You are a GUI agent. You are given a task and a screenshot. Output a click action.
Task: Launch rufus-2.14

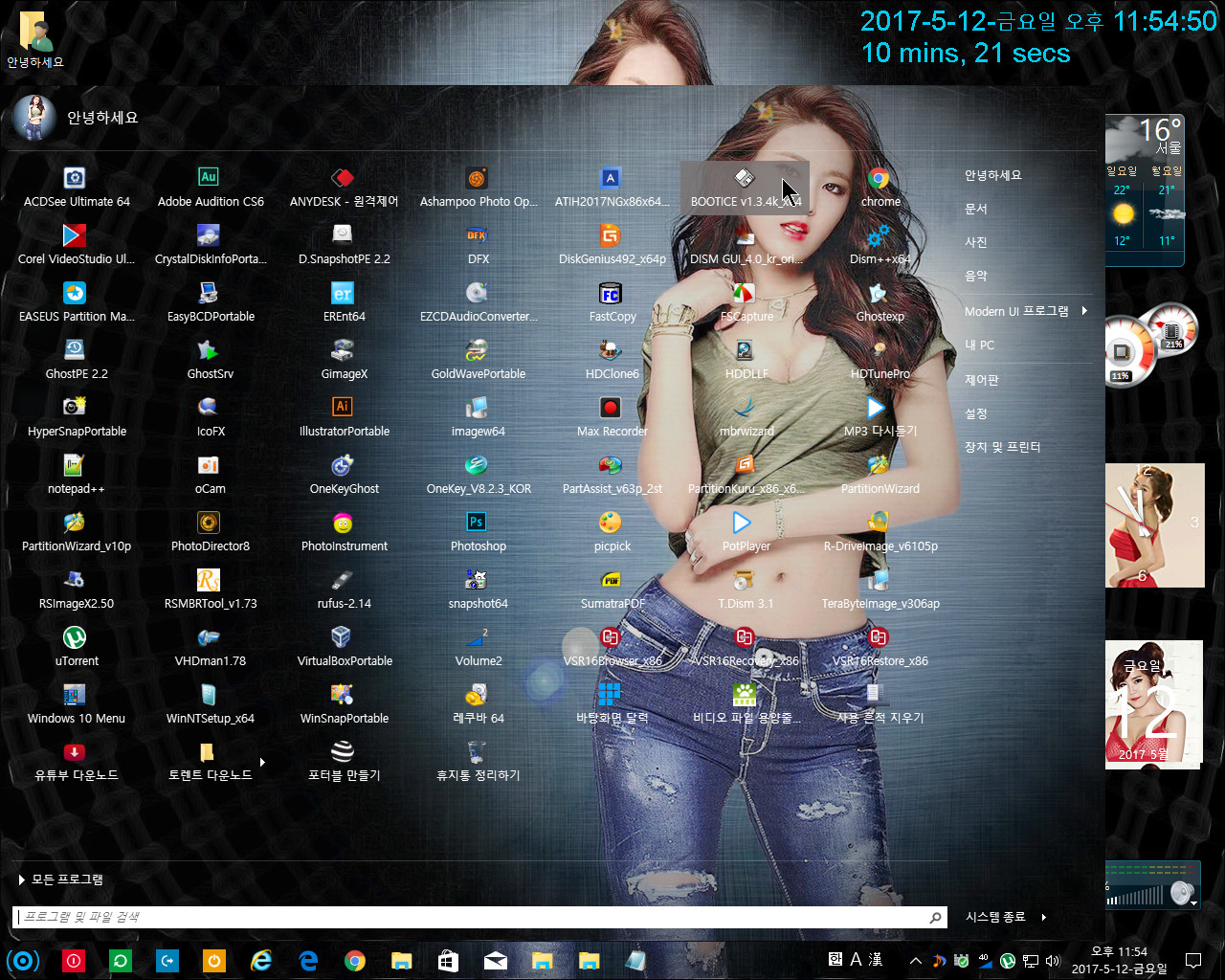(x=345, y=590)
